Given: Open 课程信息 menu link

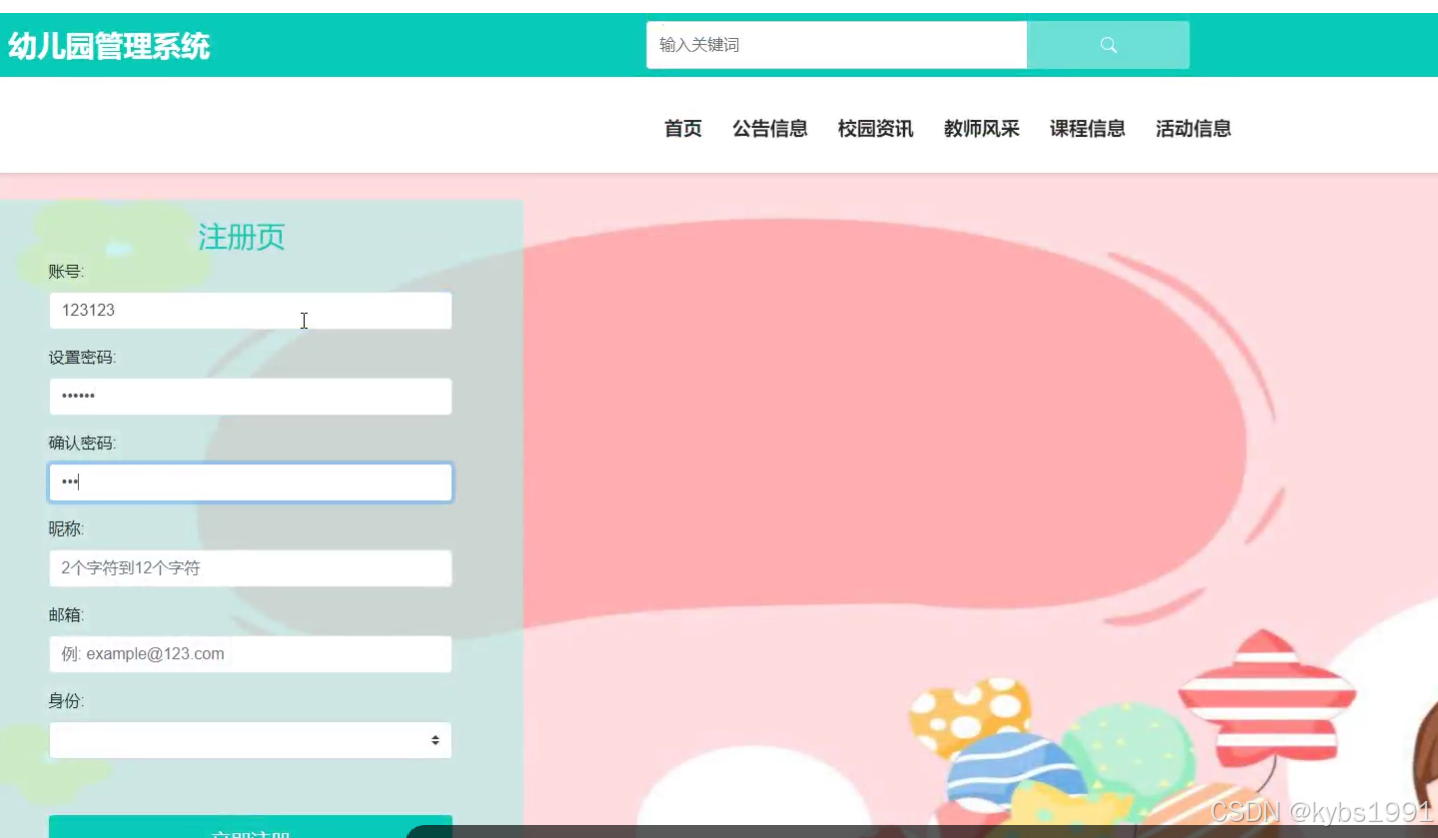Looking at the screenshot, I should [x=1088, y=128].
